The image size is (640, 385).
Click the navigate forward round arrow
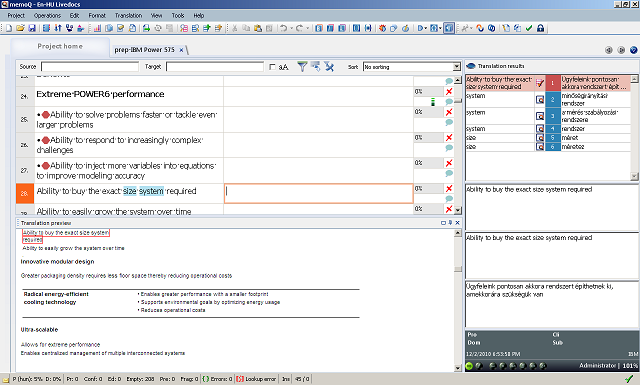pyautogui.click(x=621, y=50)
